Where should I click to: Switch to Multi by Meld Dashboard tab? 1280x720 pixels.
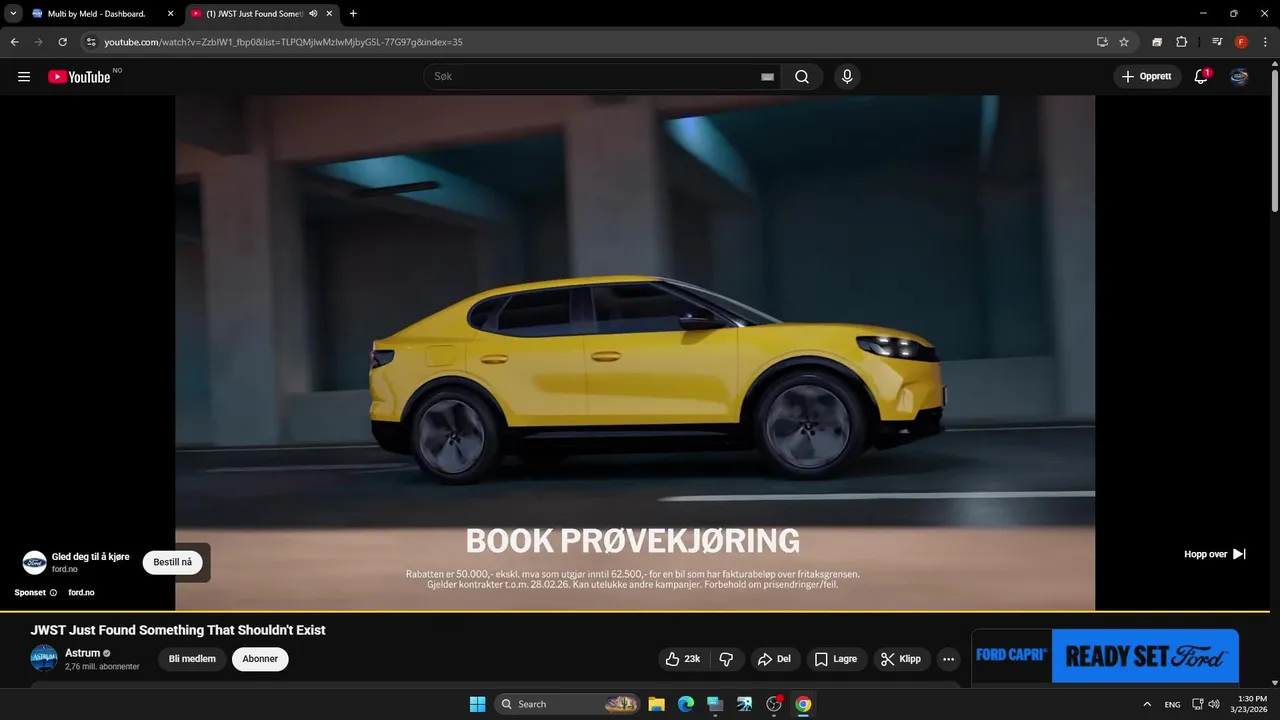(x=95, y=14)
